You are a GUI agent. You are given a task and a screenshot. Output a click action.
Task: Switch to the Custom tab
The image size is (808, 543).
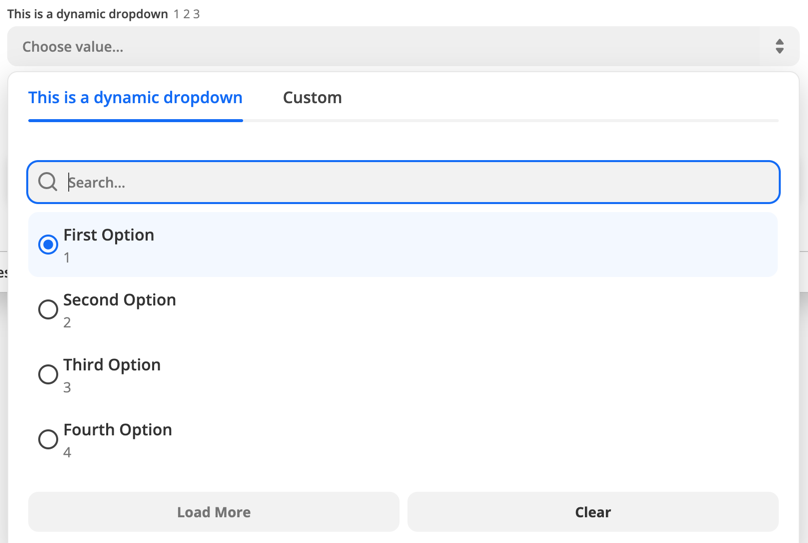(312, 98)
